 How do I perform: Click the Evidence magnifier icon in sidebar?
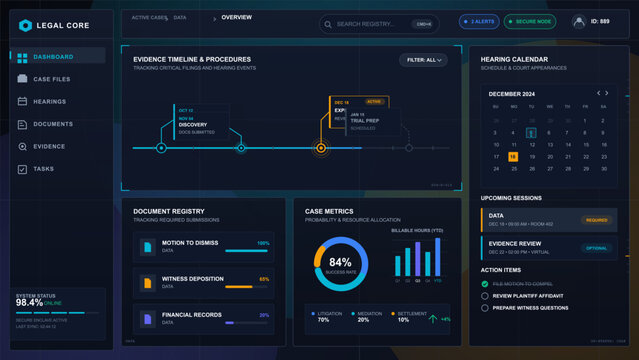[22, 146]
